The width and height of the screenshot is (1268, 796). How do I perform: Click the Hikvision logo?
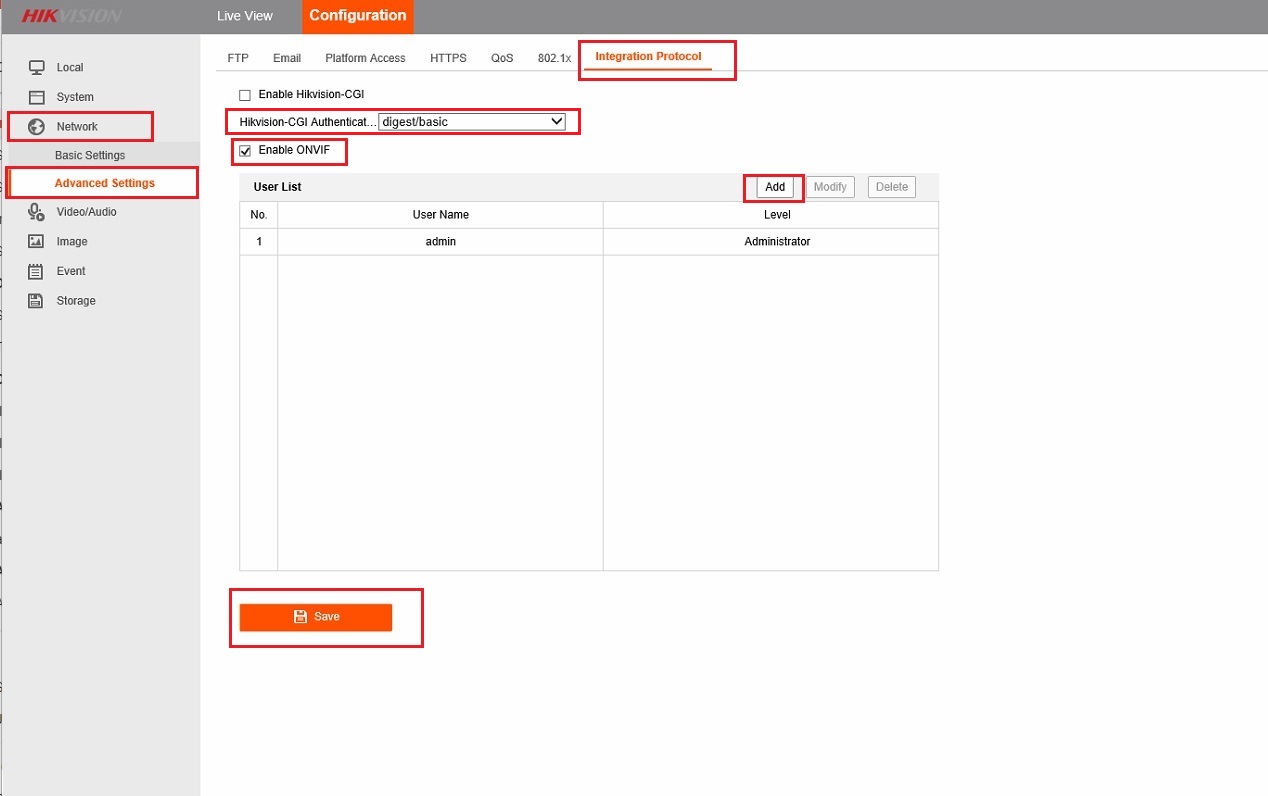tap(71, 16)
